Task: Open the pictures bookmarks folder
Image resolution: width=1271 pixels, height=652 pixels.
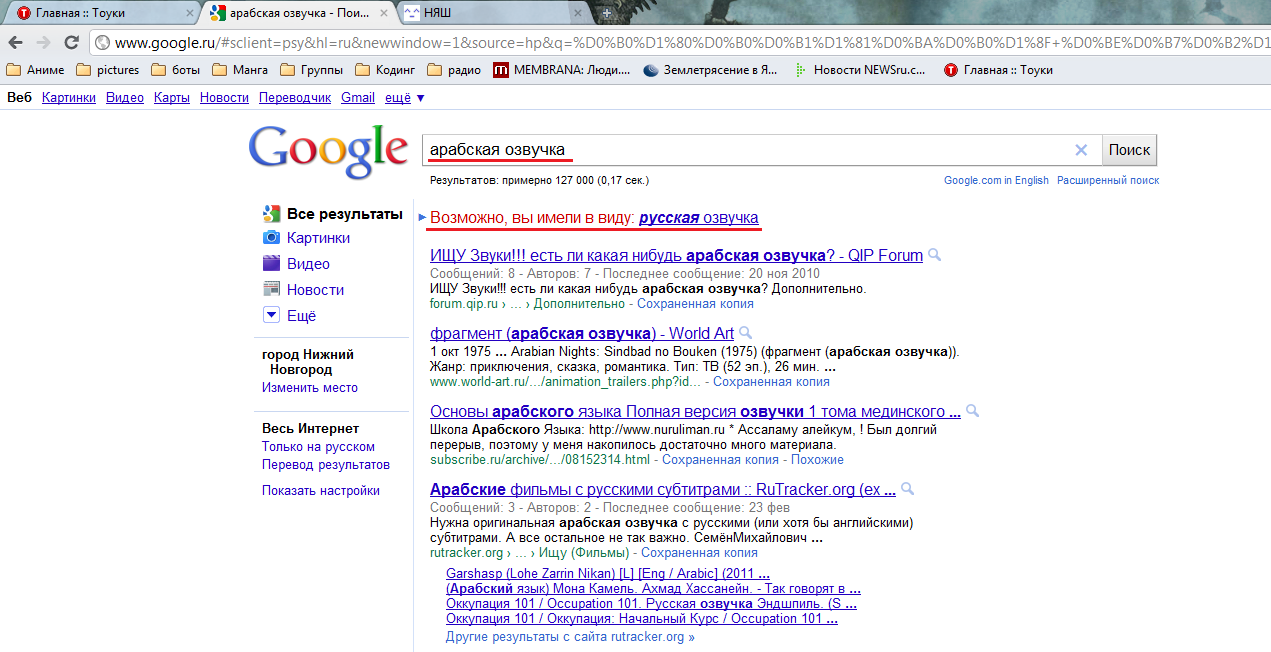Action: coord(107,70)
